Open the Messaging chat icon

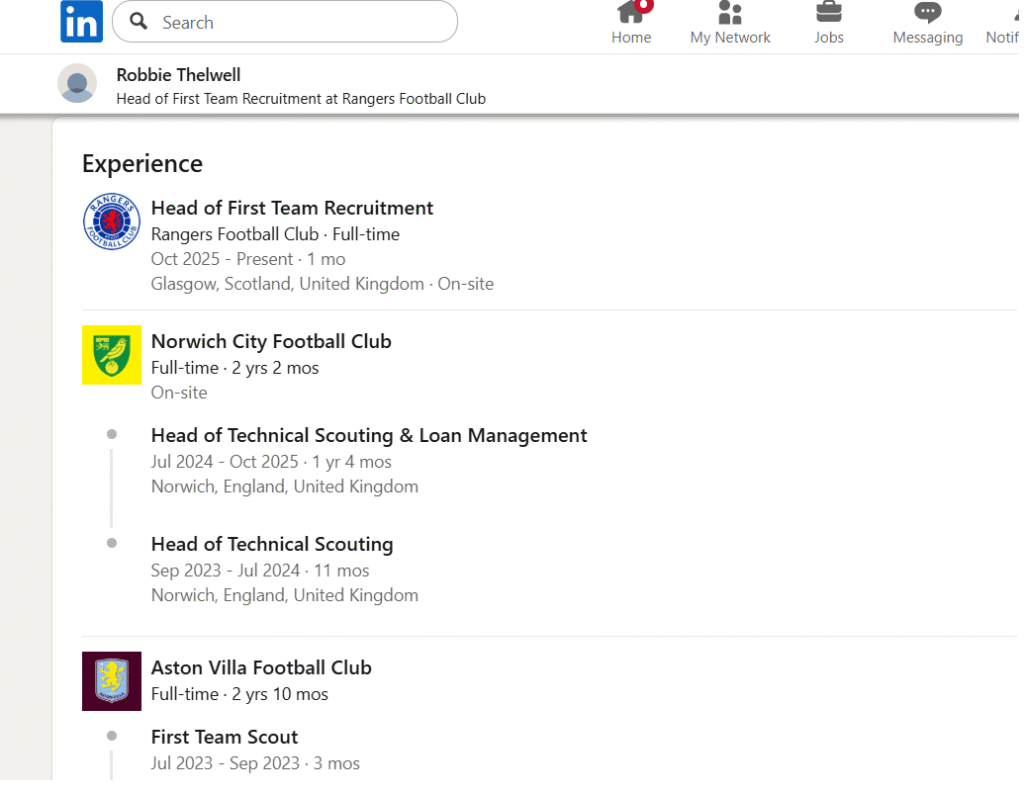click(x=927, y=14)
